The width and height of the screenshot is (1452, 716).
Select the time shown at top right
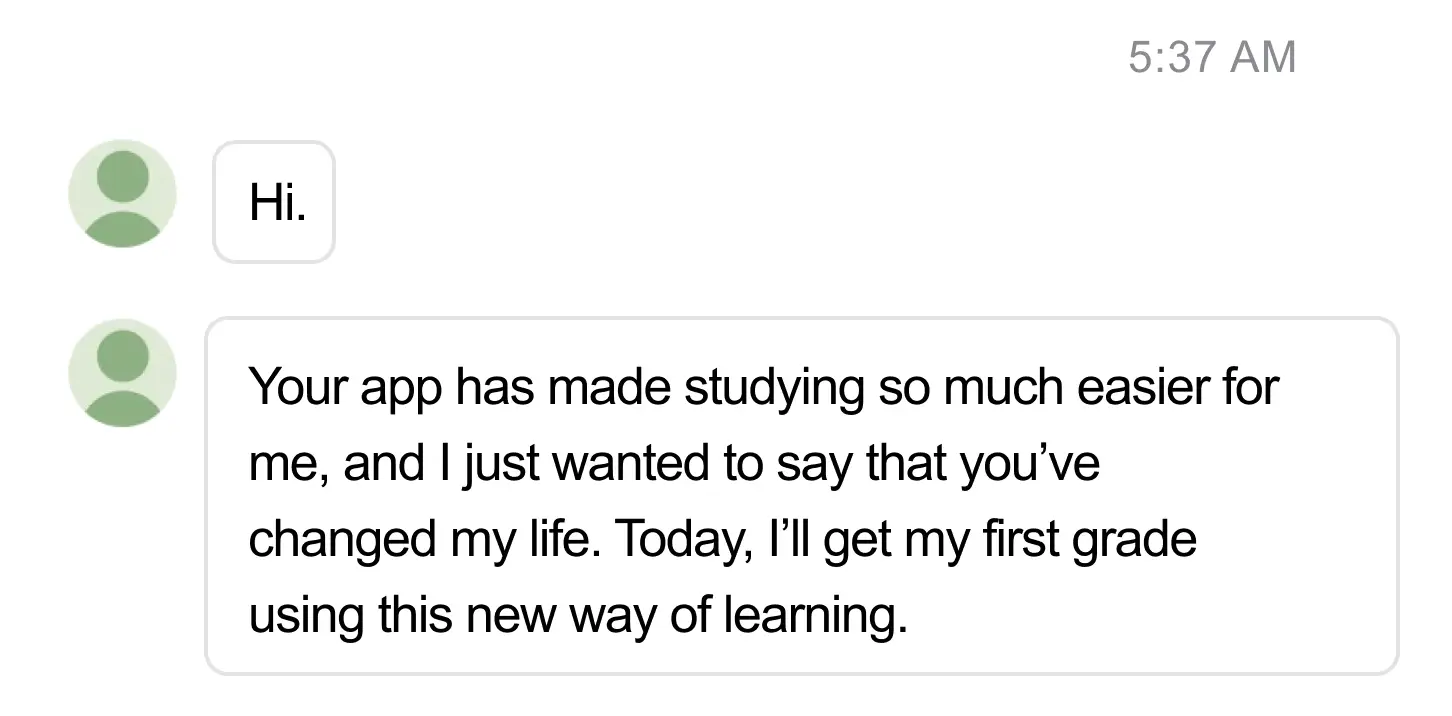pyautogui.click(x=1213, y=57)
